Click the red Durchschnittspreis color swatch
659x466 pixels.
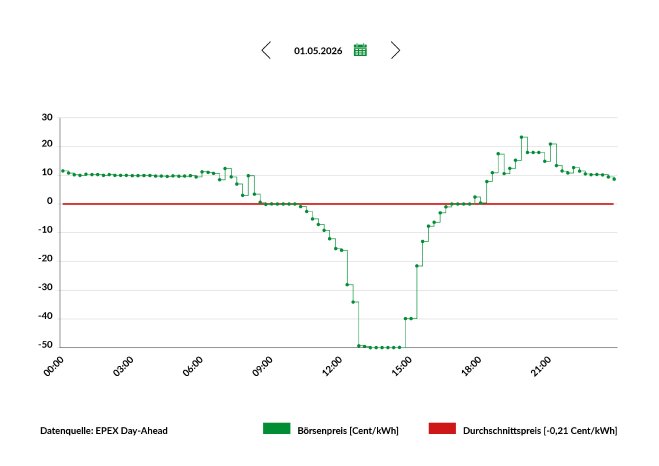click(442, 429)
